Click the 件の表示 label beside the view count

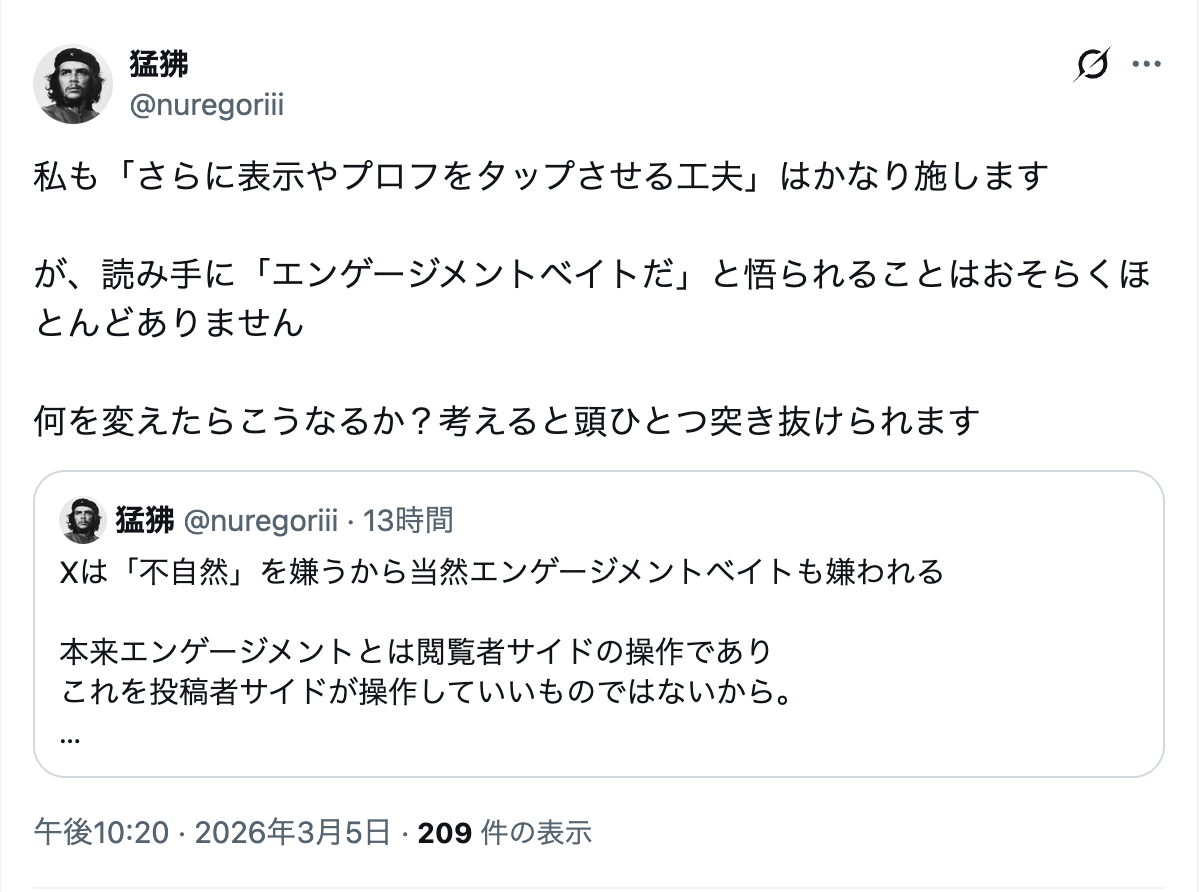536,832
